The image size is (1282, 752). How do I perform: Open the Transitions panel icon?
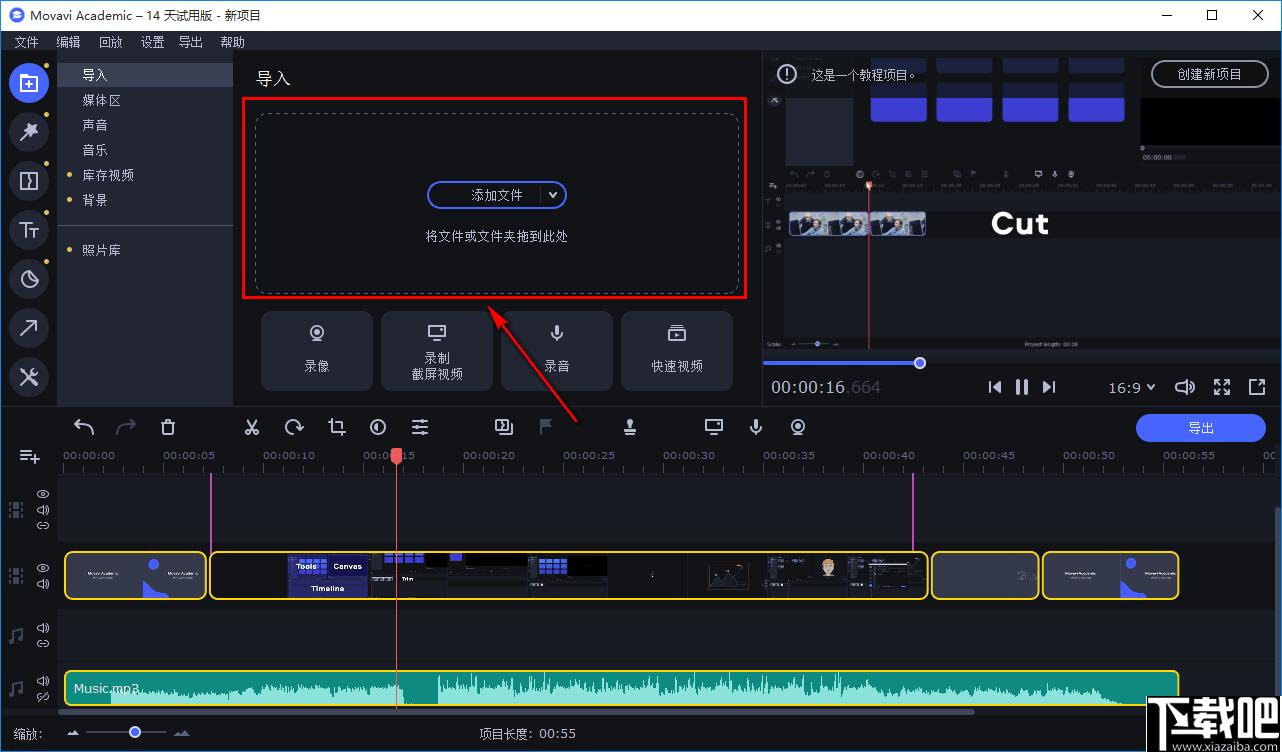29,181
